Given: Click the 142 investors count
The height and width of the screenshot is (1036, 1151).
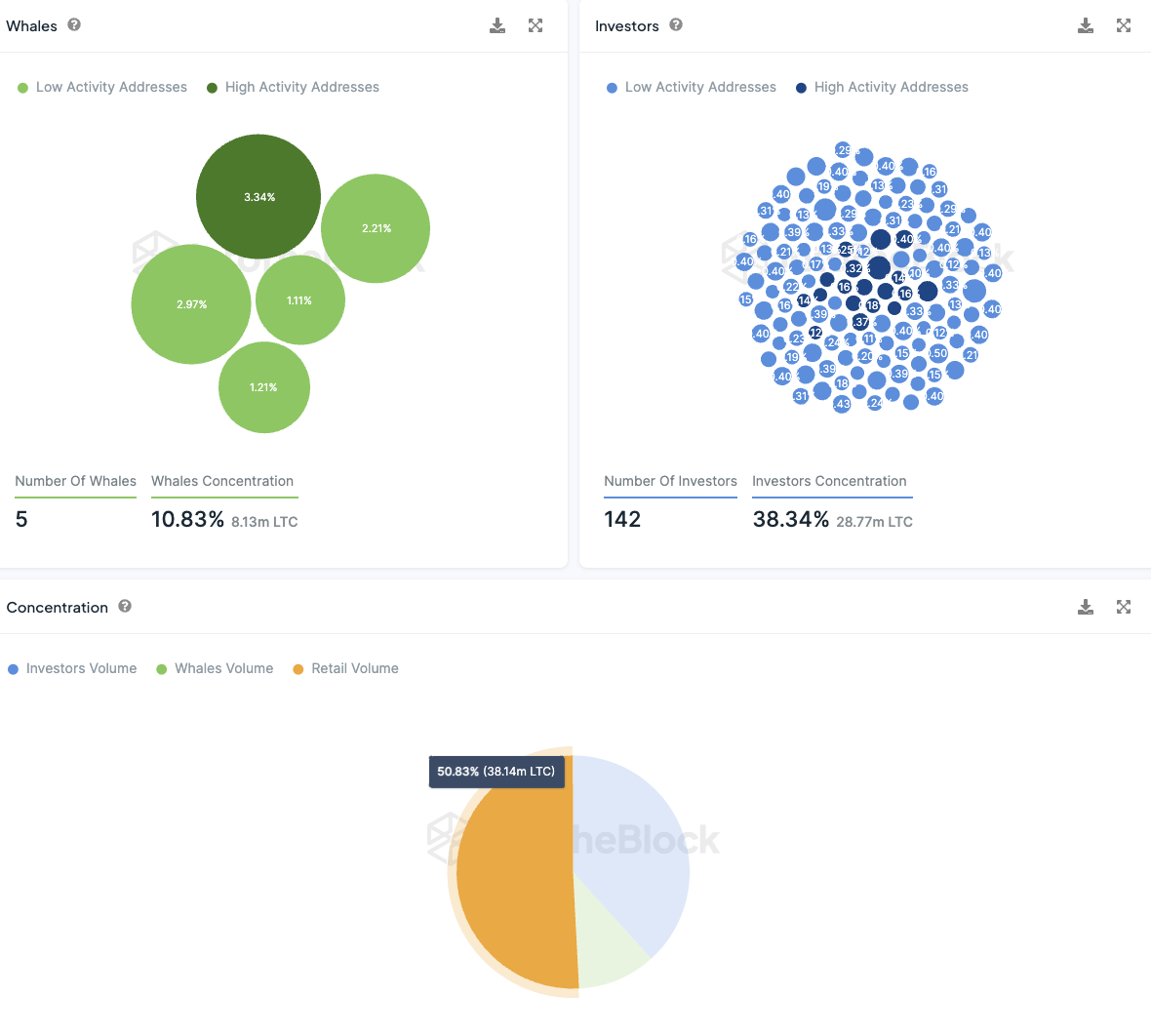Looking at the screenshot, I should tap(622, 520).
